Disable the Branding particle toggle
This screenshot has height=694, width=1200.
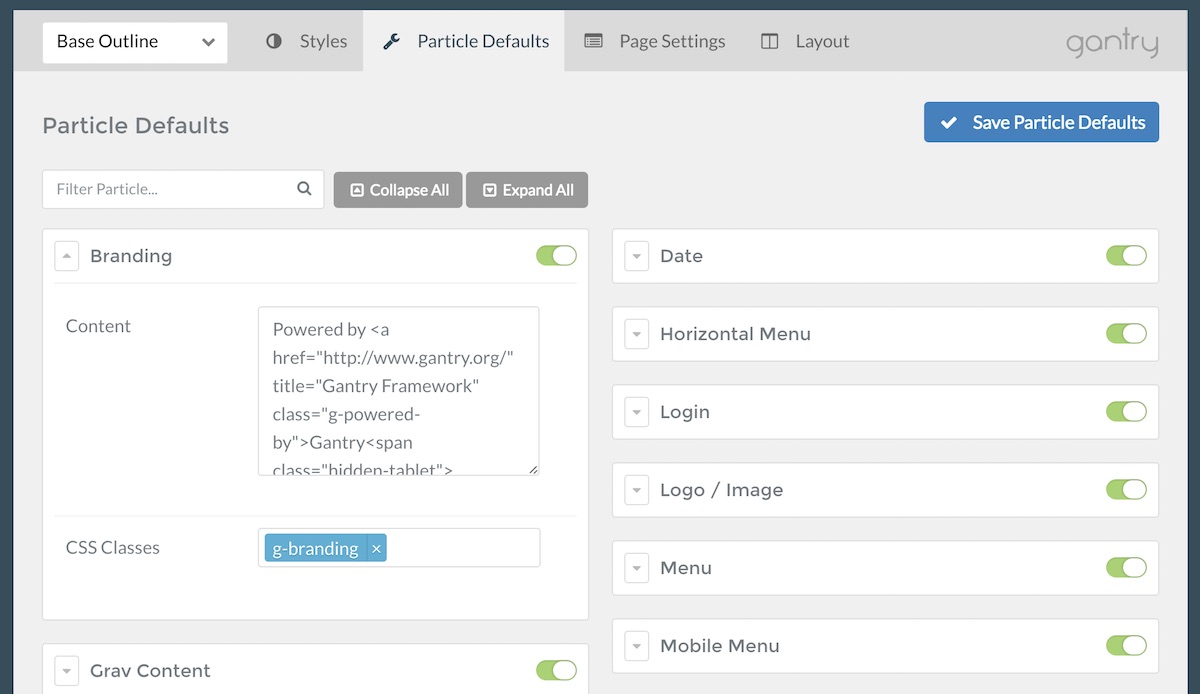[x=556, y=255]
